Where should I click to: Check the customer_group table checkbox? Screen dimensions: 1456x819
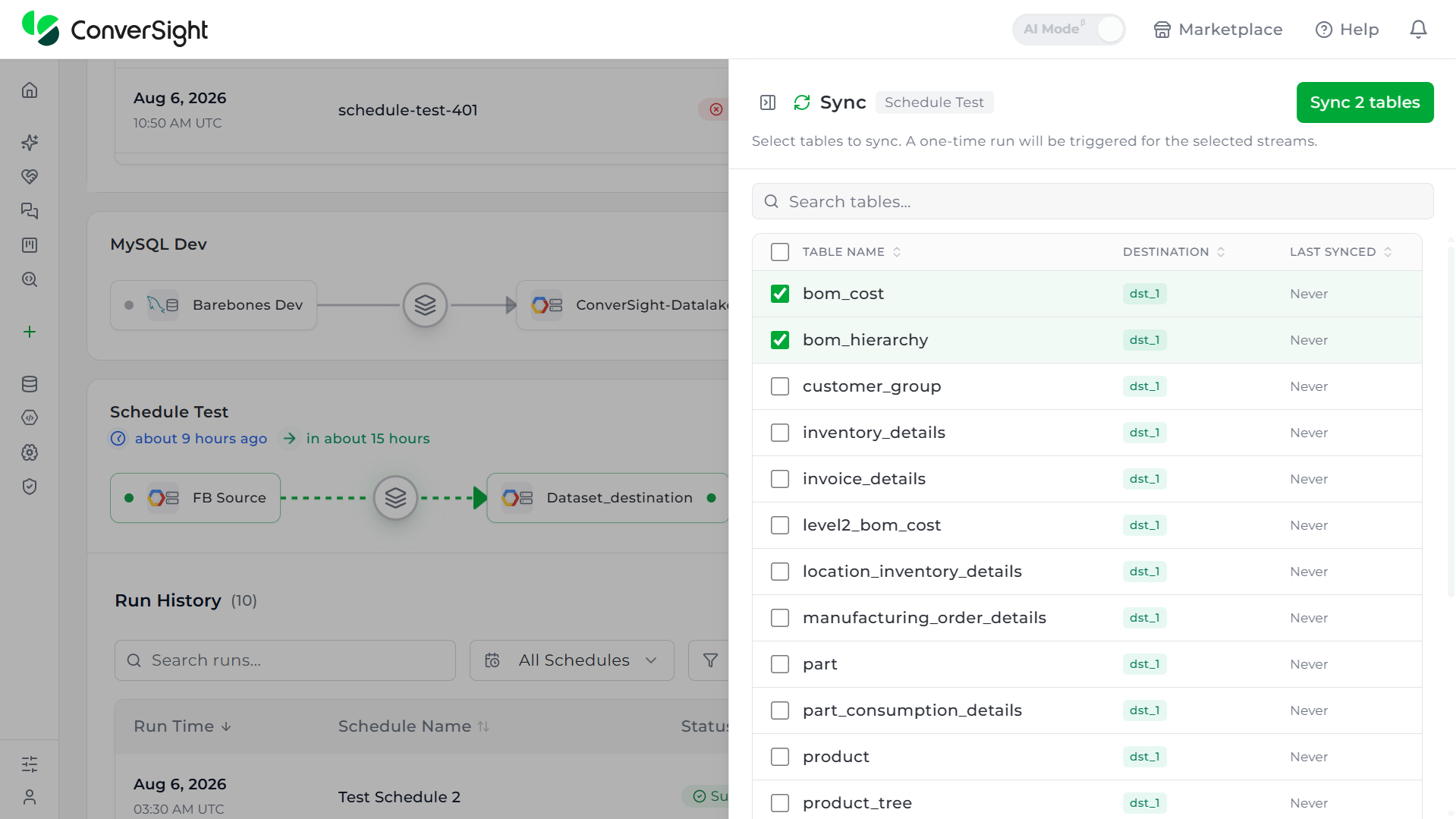[780, 386]
